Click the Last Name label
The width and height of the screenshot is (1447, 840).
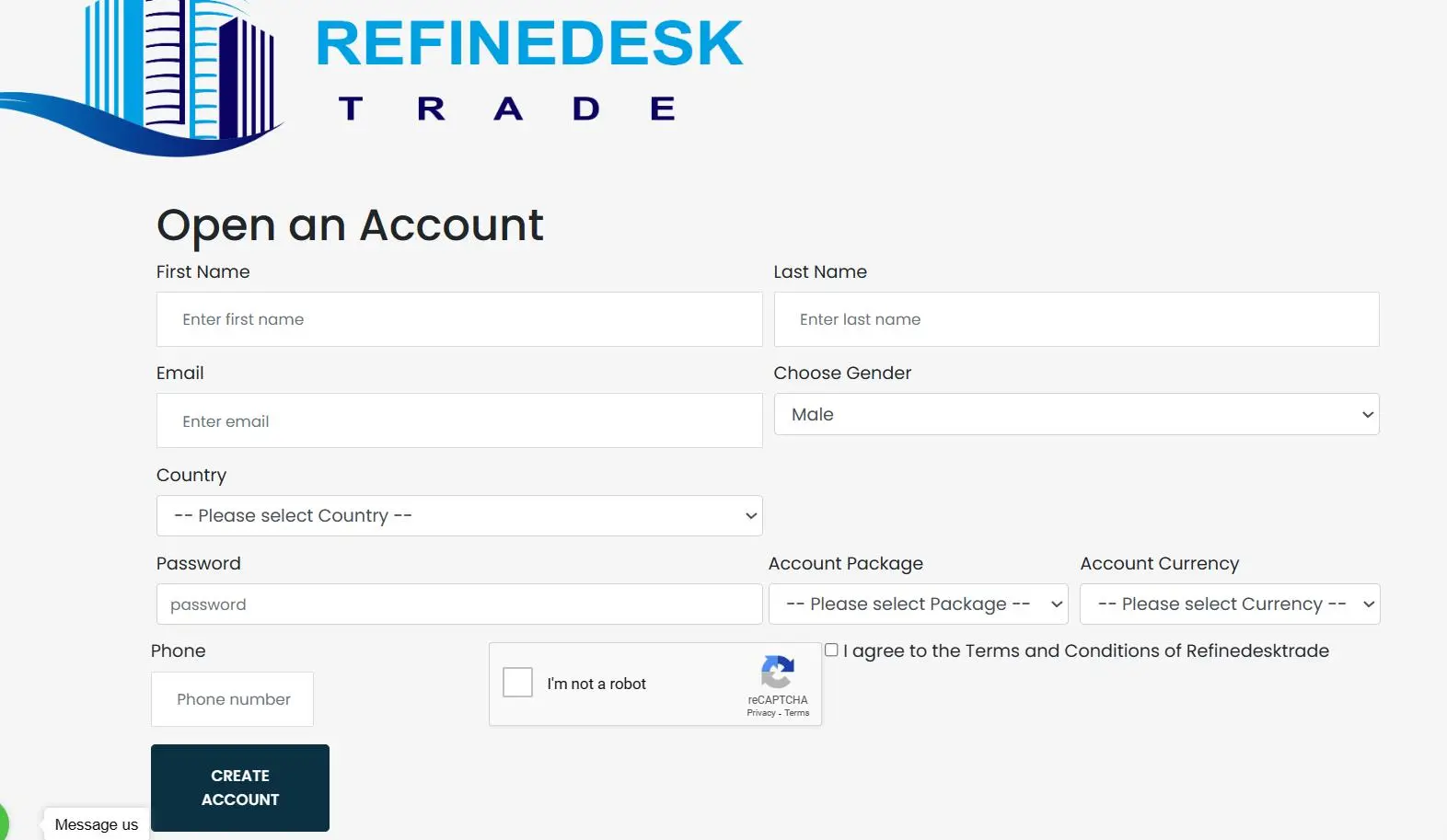click(820, 271)
